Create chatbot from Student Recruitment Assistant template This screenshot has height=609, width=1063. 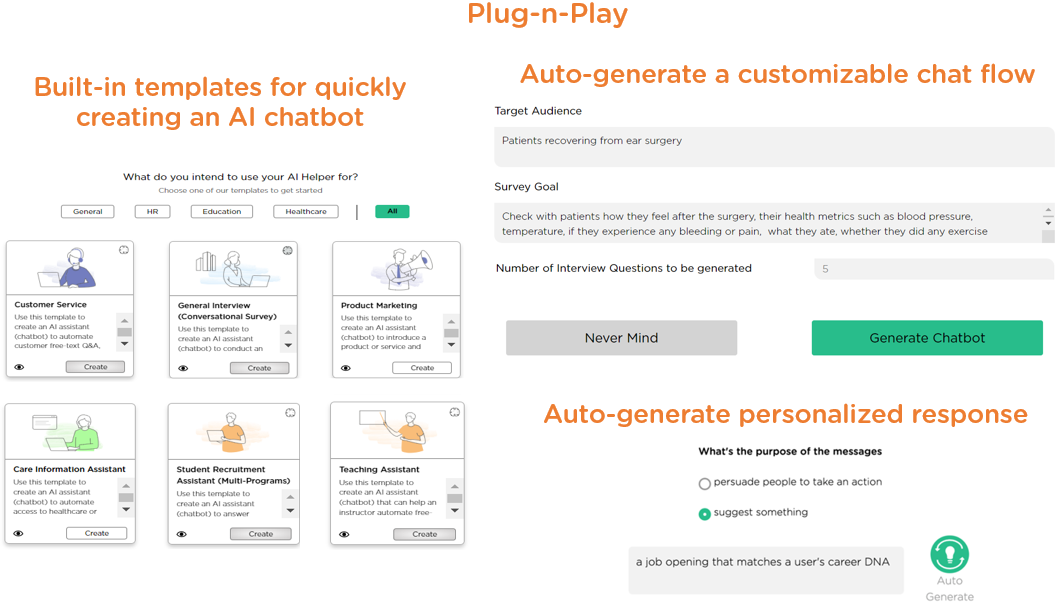point(260,534)
